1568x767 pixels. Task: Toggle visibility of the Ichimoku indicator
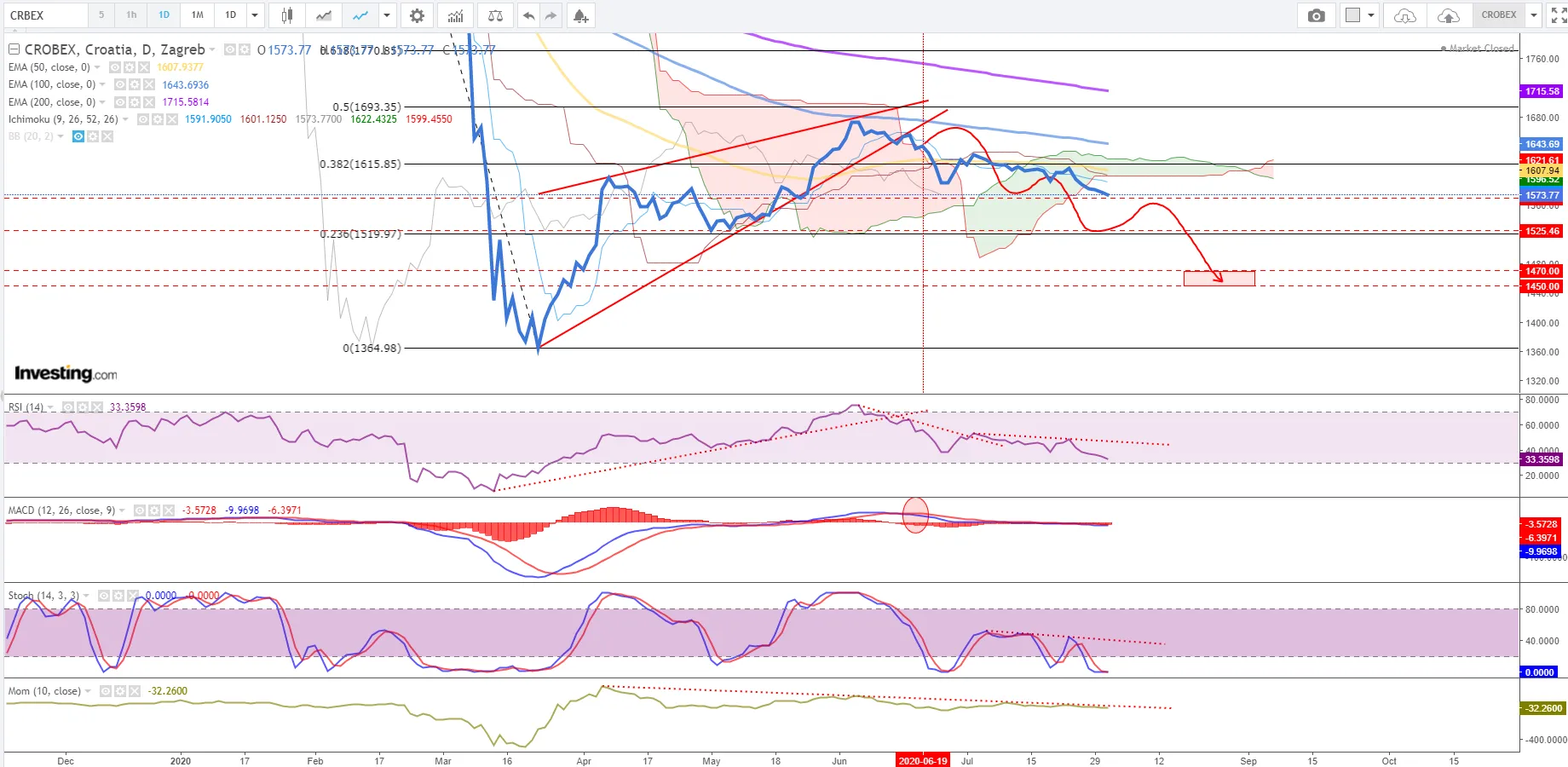pos(143,119)
